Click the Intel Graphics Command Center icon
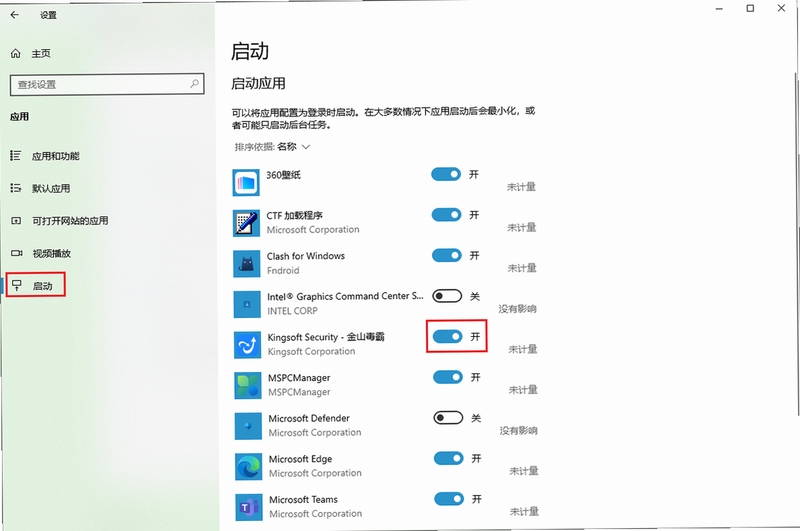The height and width of the screenshot is (531, 800). (247, 304)
